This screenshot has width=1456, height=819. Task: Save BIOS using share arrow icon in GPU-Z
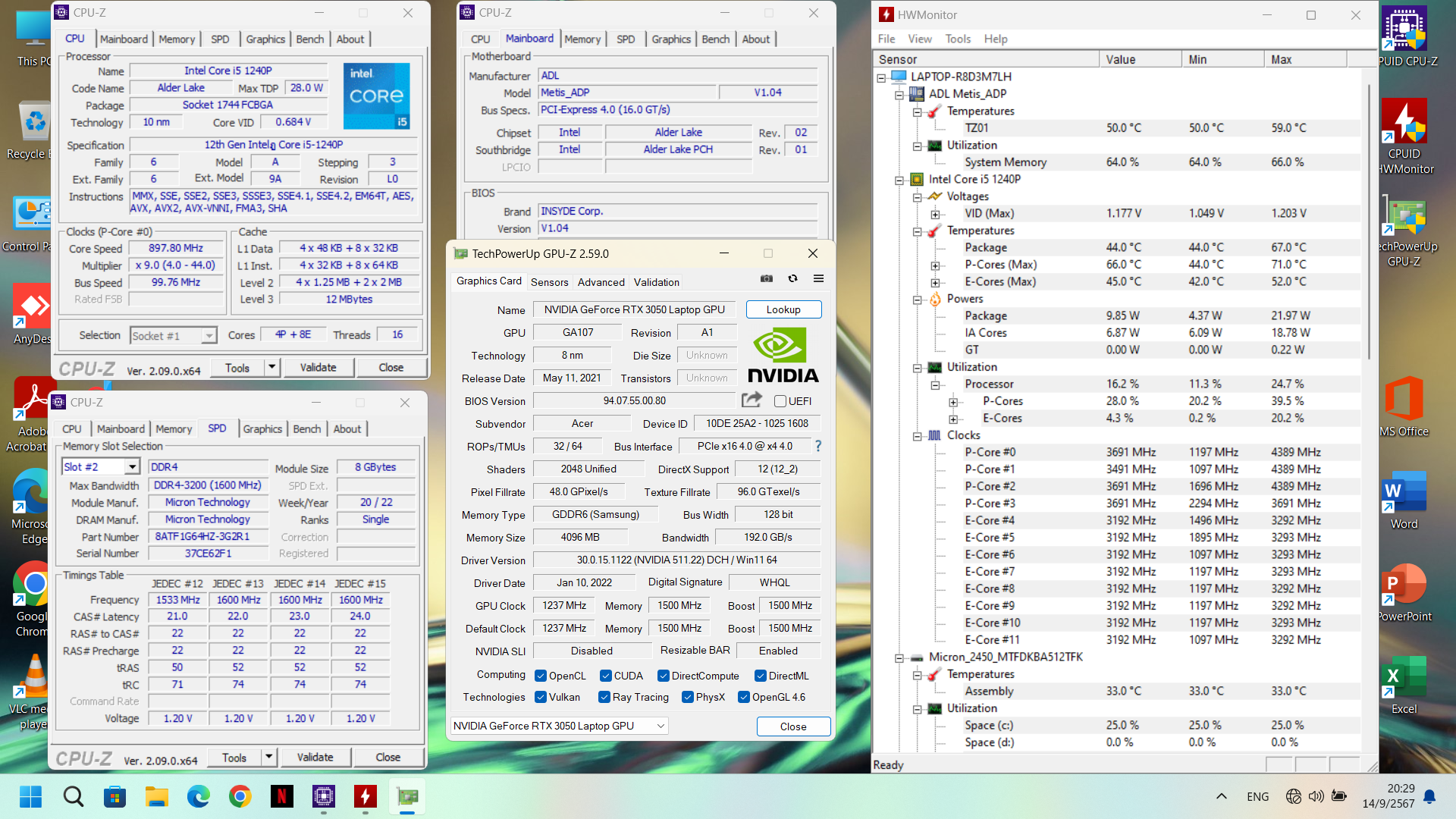click(x=752, y=400)
